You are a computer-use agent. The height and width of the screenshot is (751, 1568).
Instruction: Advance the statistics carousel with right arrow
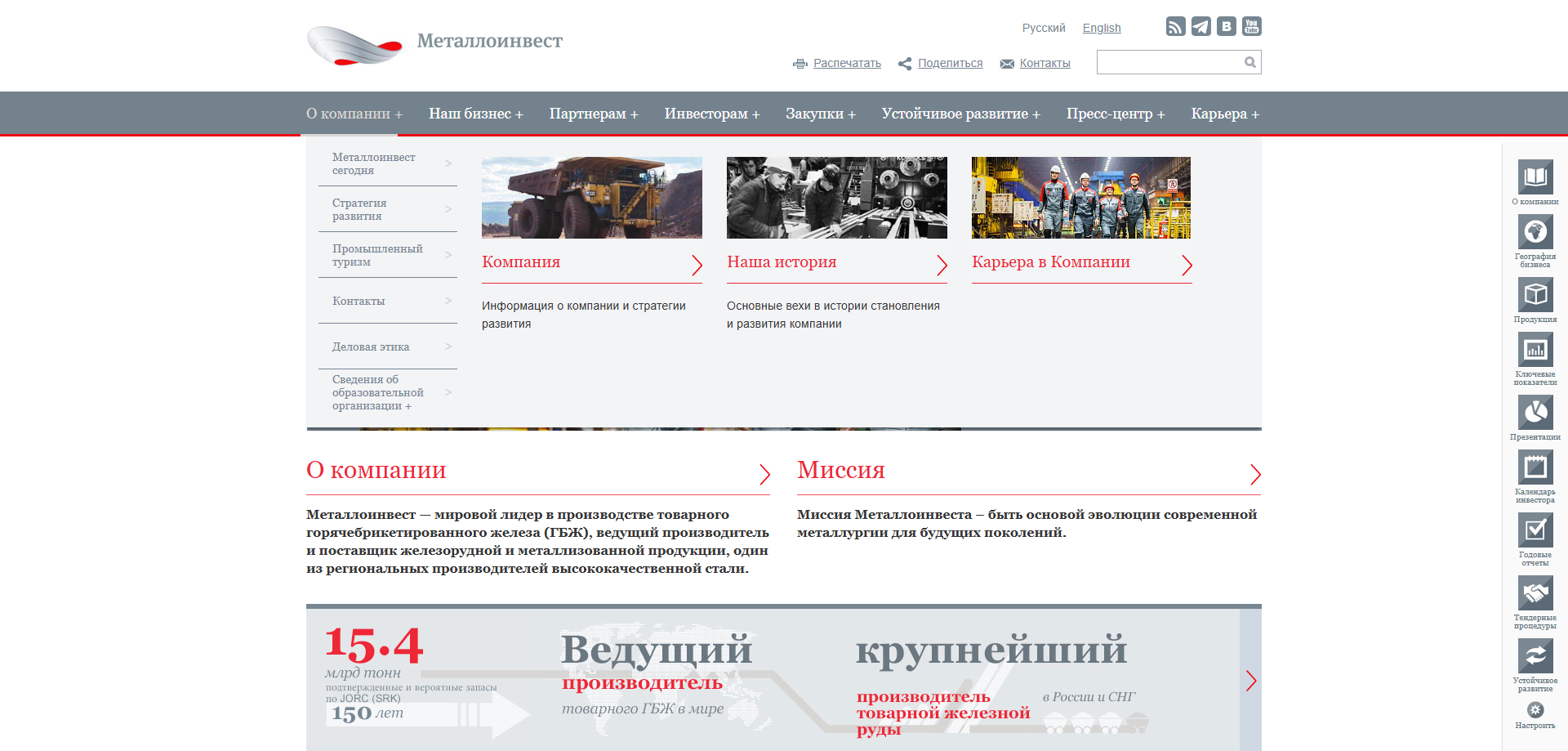[x=1250, y=680]
